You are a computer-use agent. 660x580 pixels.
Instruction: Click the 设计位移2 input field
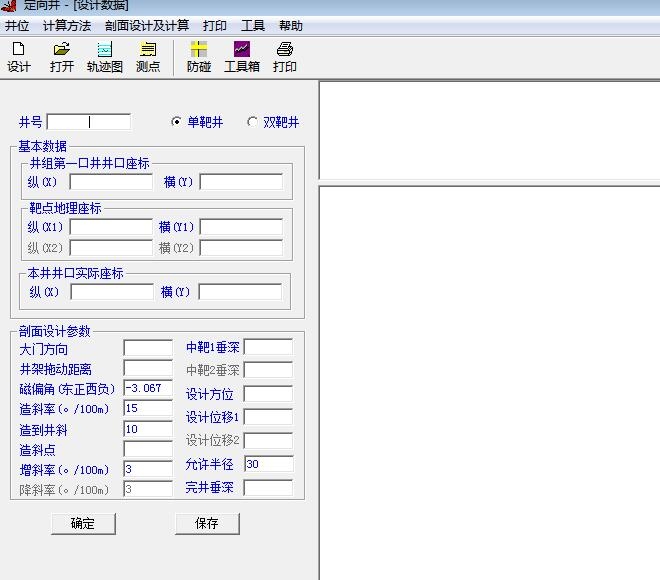pos(269,441)
